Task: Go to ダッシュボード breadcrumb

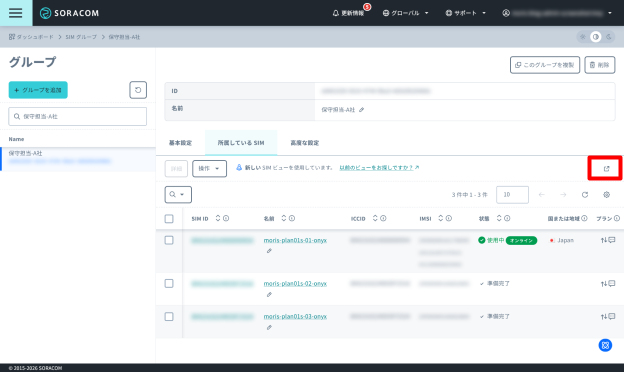Action: click(31, 37)
